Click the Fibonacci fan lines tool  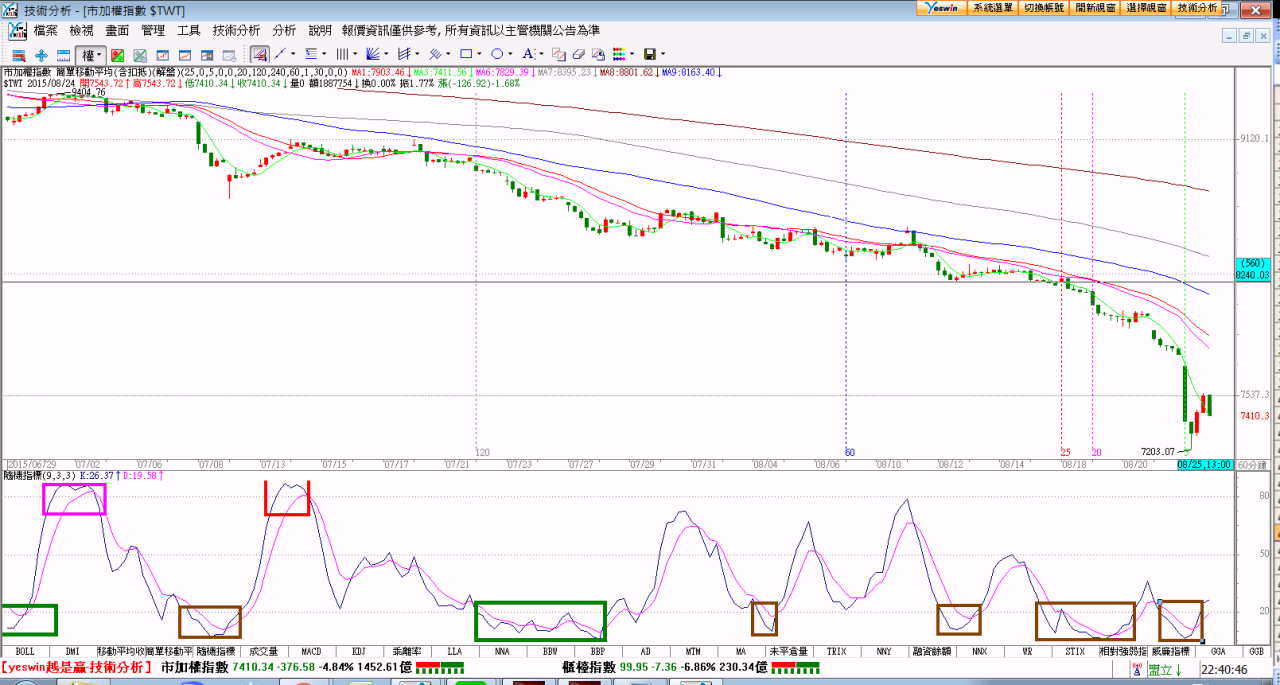372,54
